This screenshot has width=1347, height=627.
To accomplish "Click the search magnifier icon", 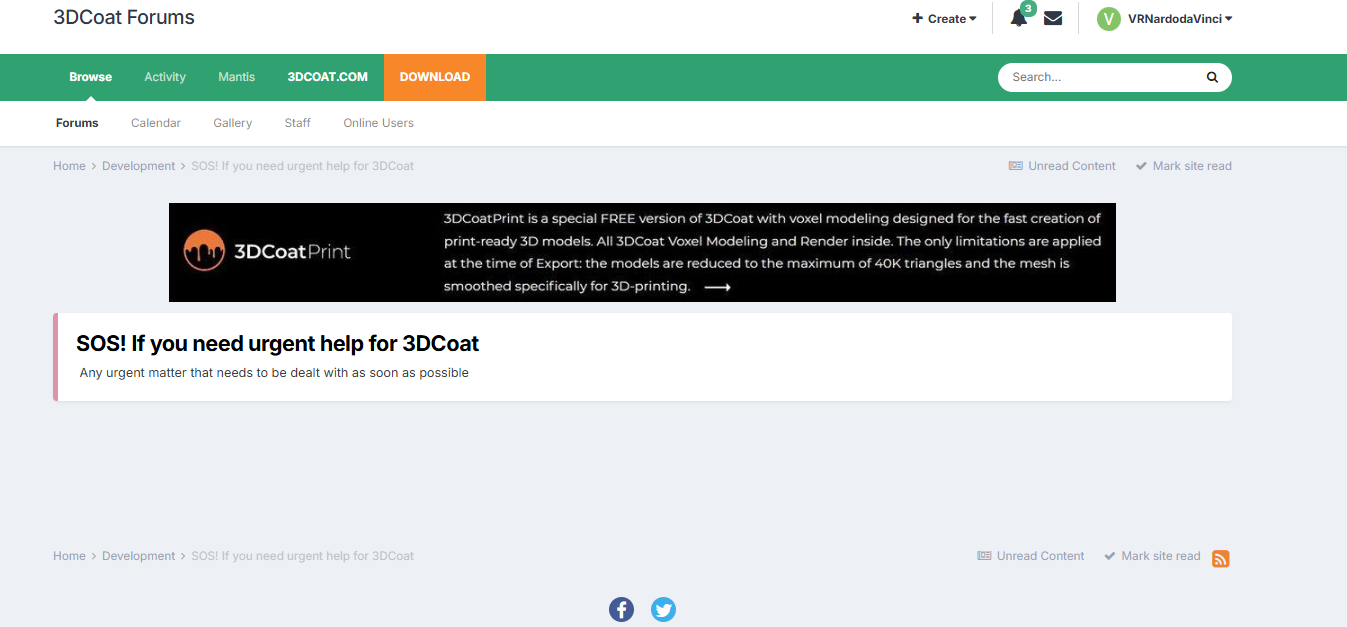I will coord(1212,77).
